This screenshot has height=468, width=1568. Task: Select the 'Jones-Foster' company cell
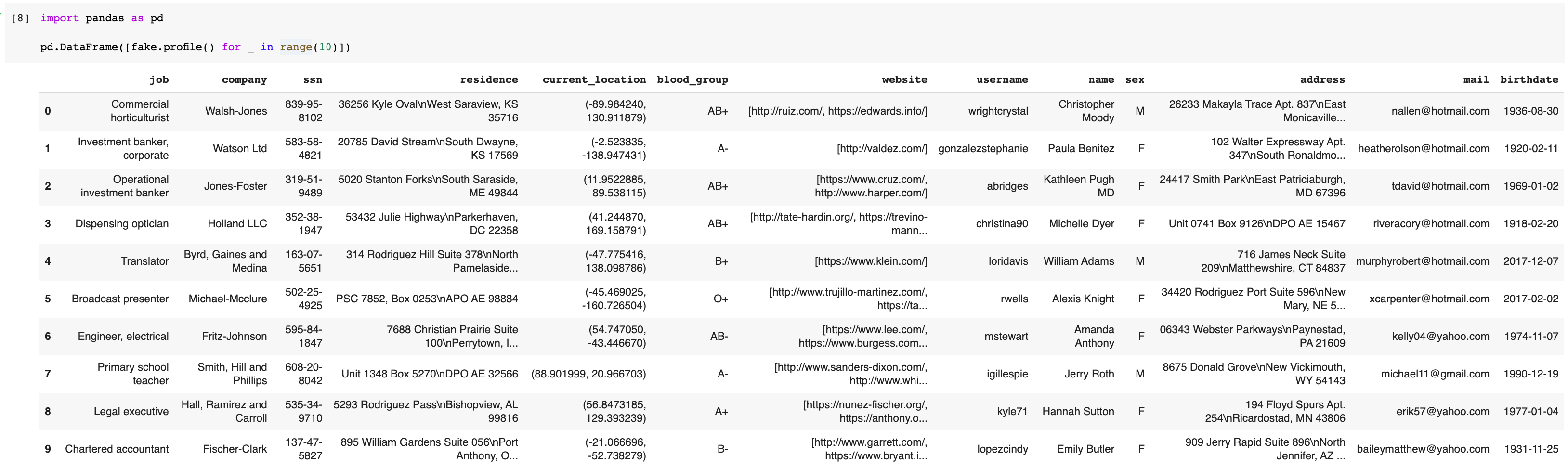pos(235,186)
